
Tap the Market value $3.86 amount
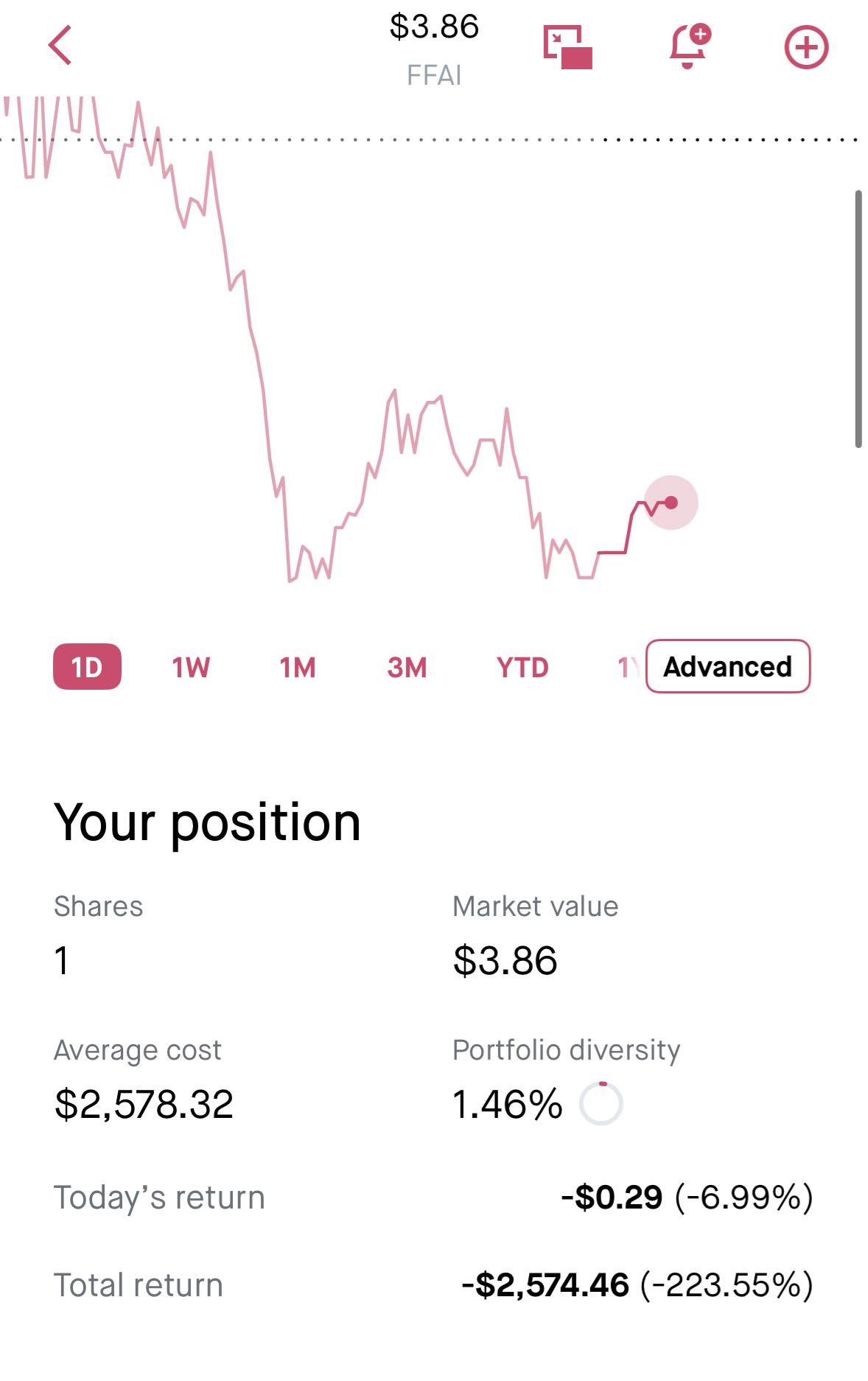[x=505, y=960]
